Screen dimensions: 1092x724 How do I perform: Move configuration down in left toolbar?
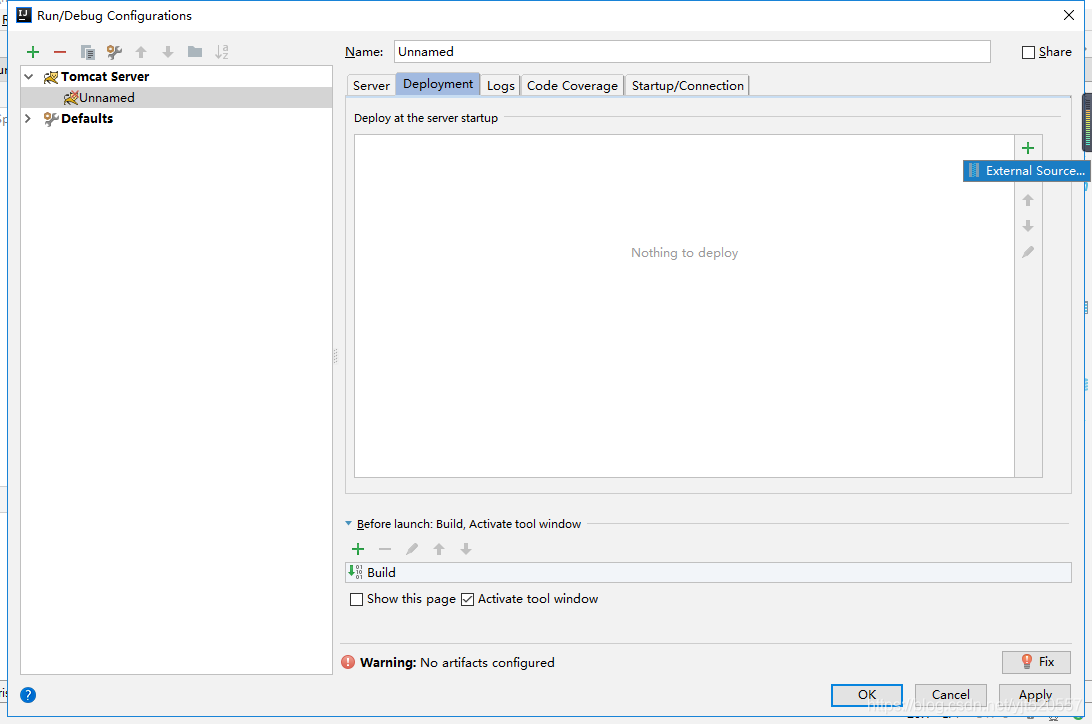pyautogui.click(x=168, y=52)
